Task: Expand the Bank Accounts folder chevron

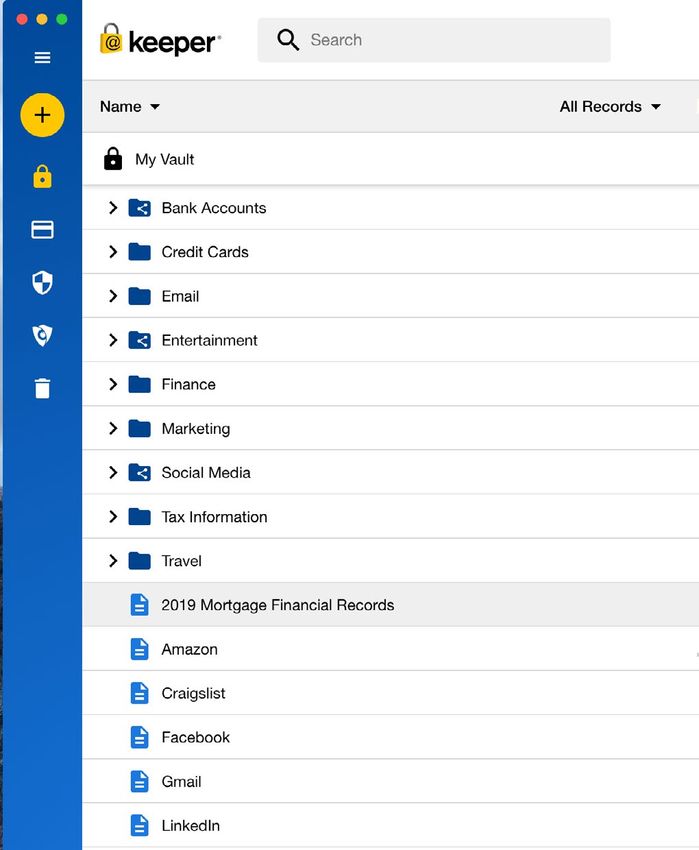Action: (x=113, y=208)
